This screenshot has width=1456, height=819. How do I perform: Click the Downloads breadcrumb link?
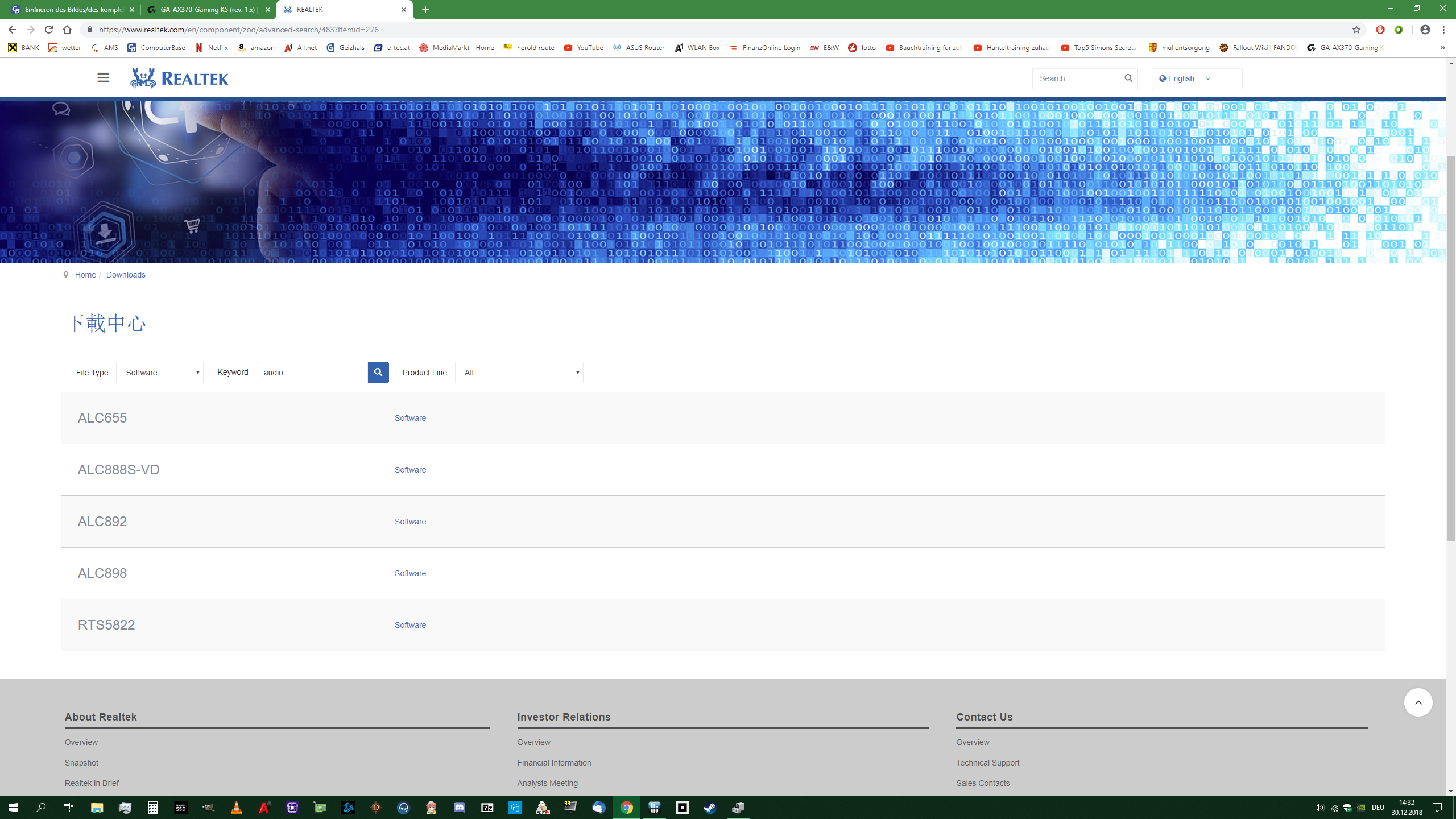coord(126,275)
